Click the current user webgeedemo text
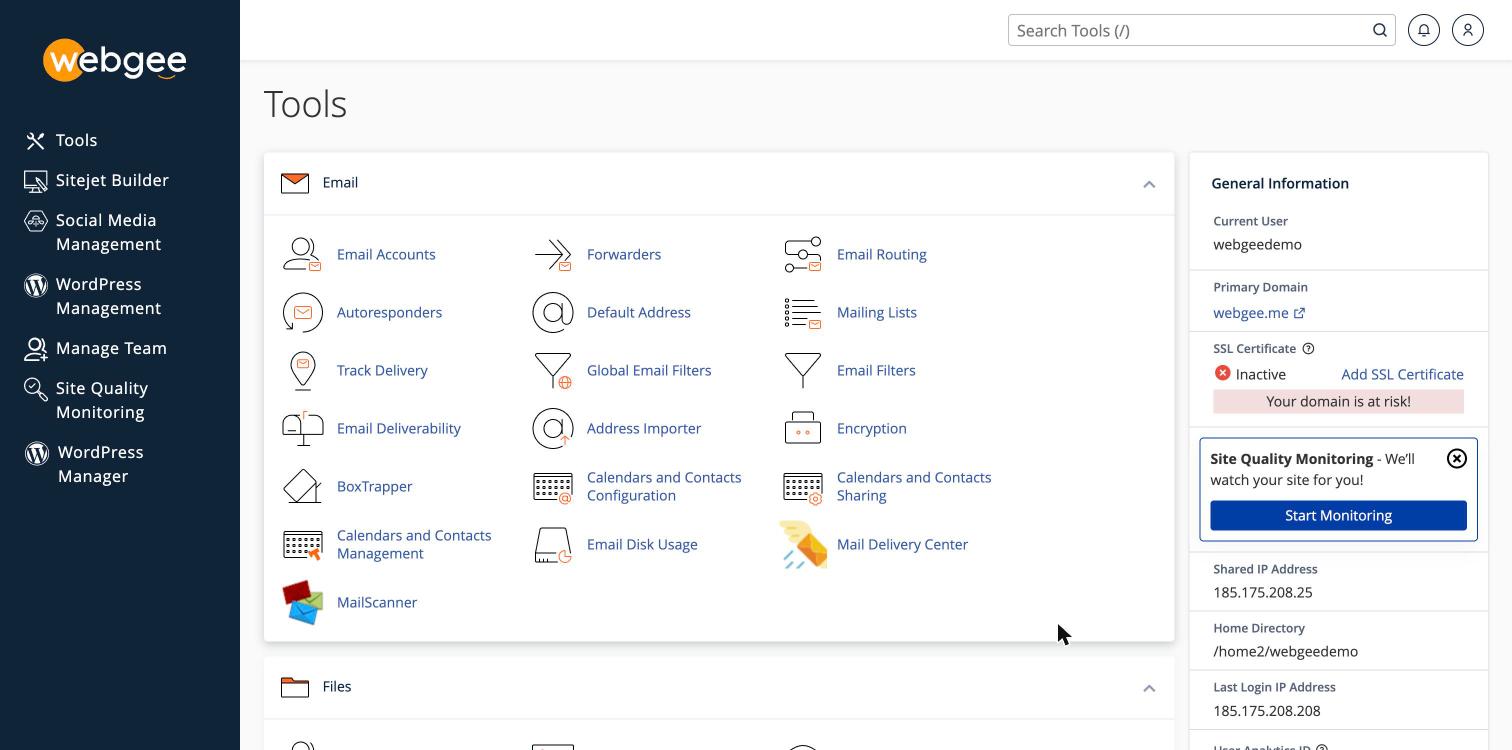 1257,244
